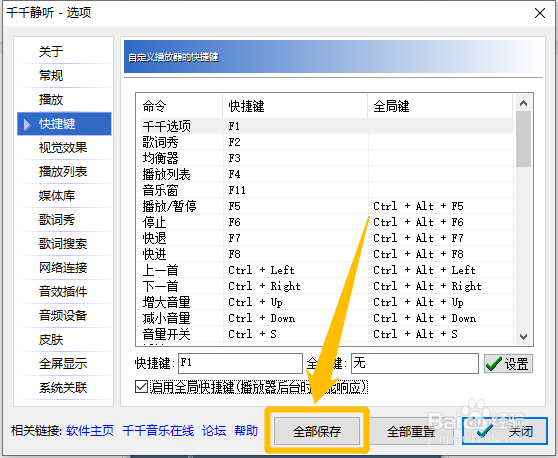Close the options dialog with title-bar X
This screenshot has width=558, height=458.
(540, 13)
